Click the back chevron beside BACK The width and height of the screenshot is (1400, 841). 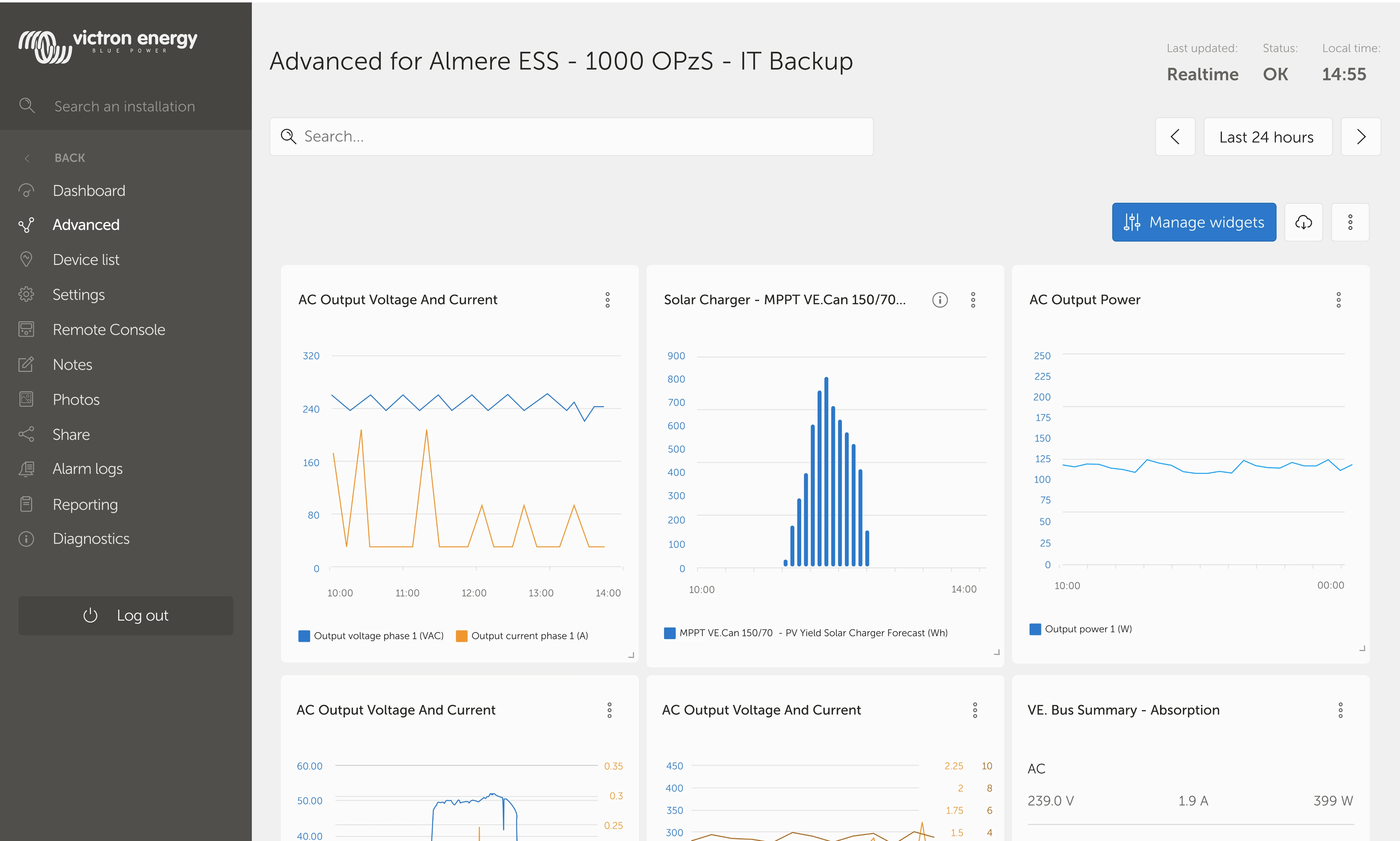27,158
